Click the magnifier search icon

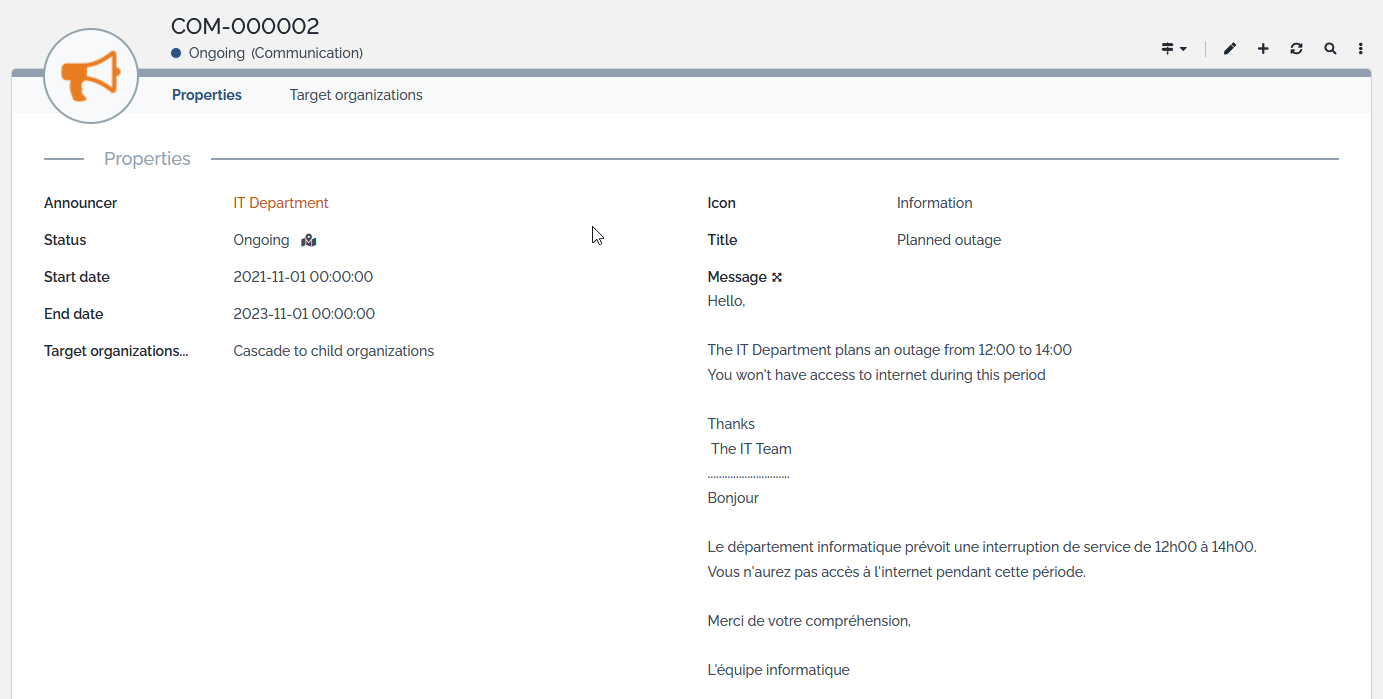[x=1330, y=48]
